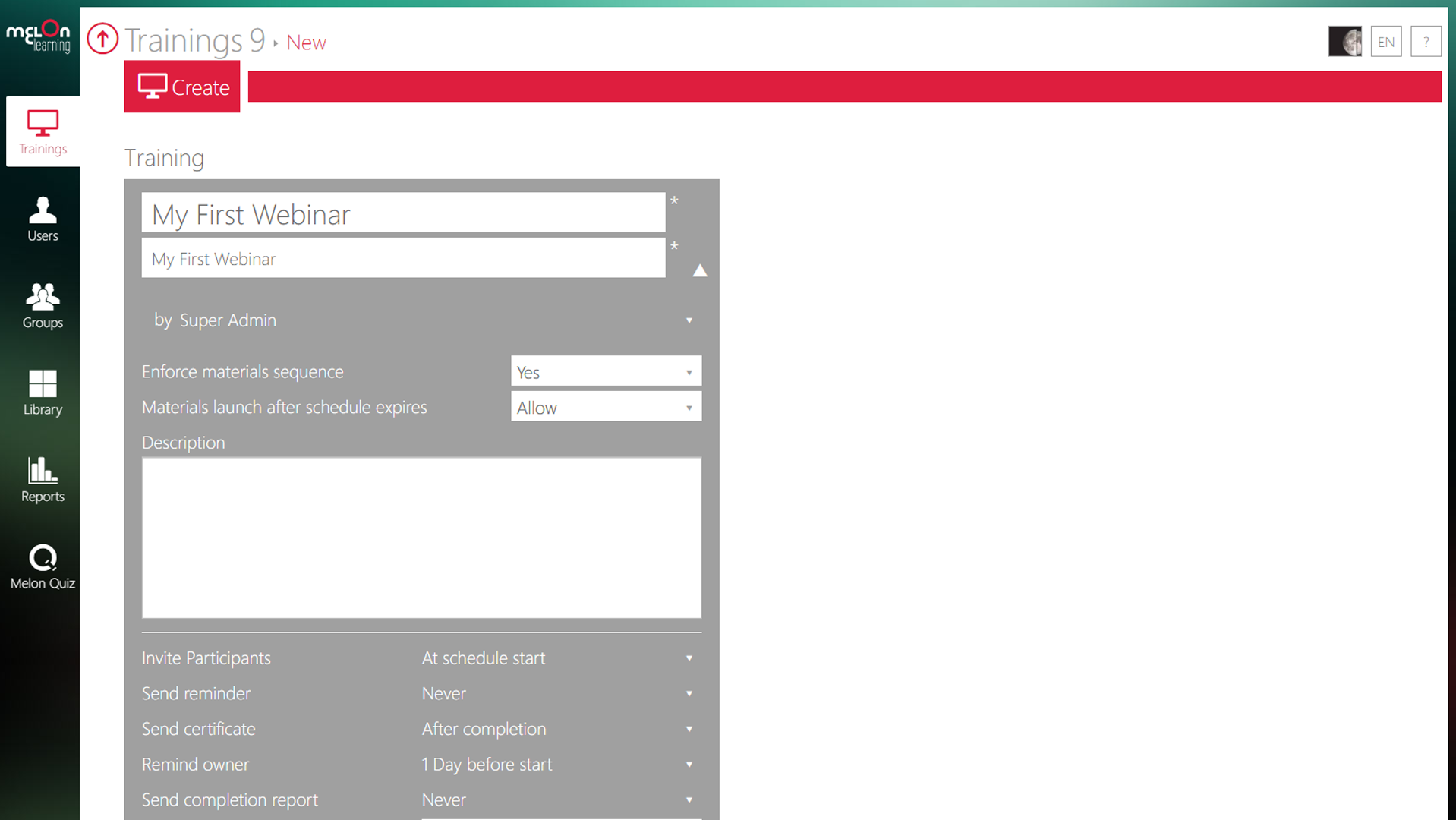The height and width of the screenshot is (820, 1456).
Task: Open the Trainings section in sidebar
Action: 43,132
